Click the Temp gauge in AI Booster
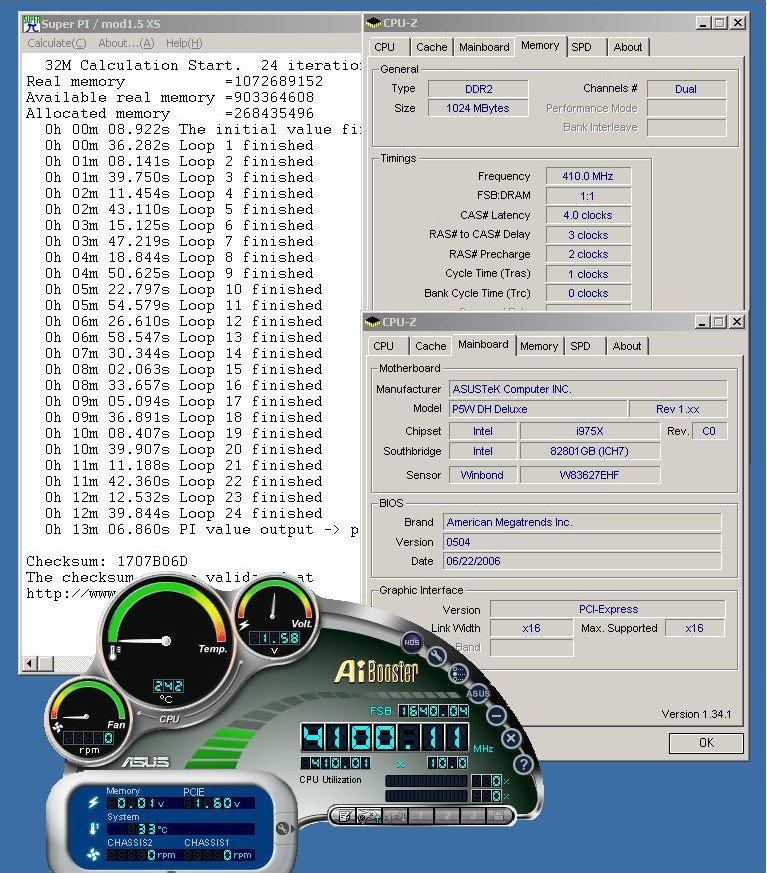This screenshot has height=873, width=767. (167, 640)
